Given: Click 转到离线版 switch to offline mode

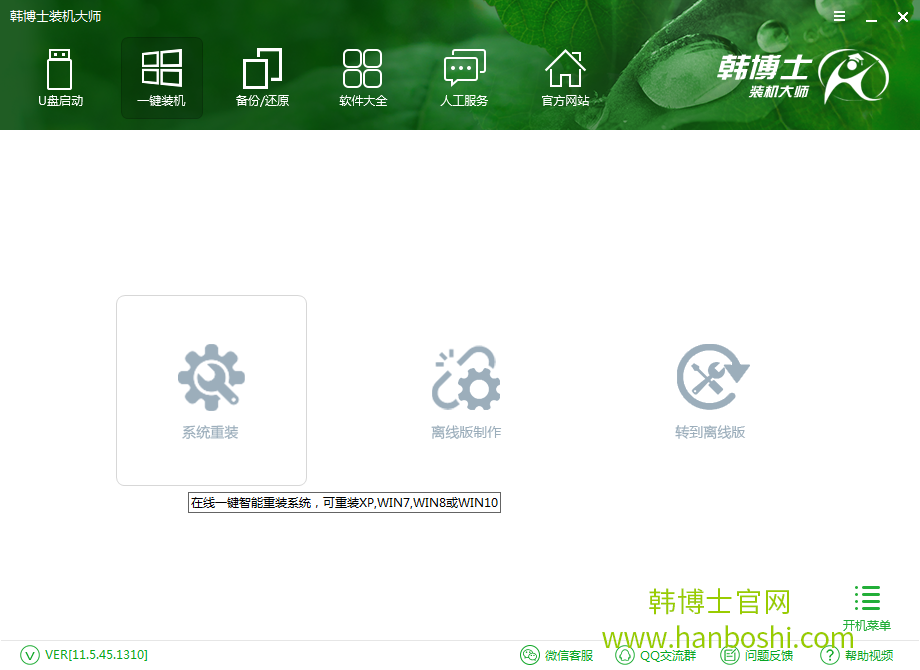Looking at the screenshot, I should point(712,390).
